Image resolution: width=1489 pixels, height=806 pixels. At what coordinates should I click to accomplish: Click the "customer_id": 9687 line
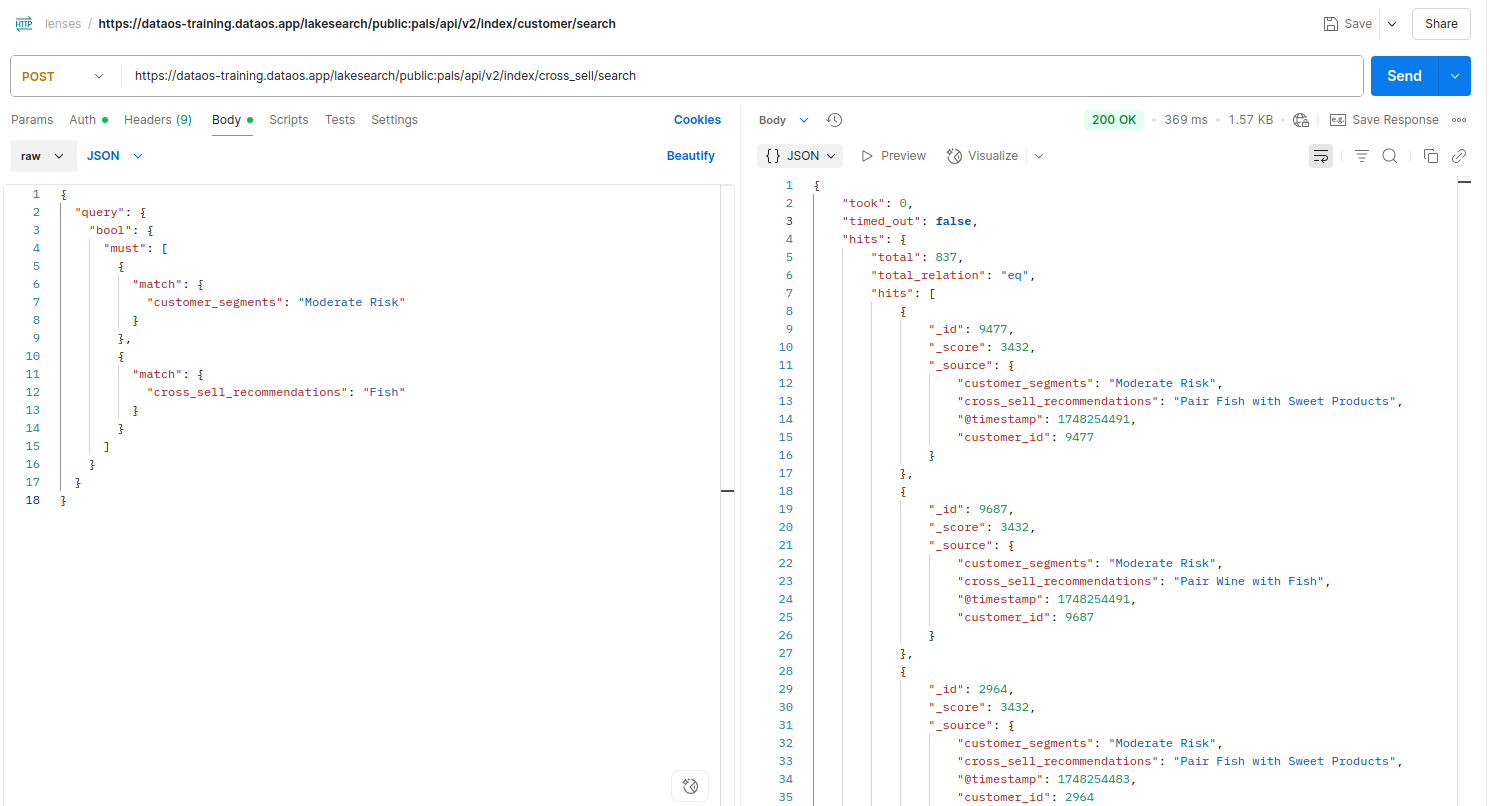pos(1026,617)
